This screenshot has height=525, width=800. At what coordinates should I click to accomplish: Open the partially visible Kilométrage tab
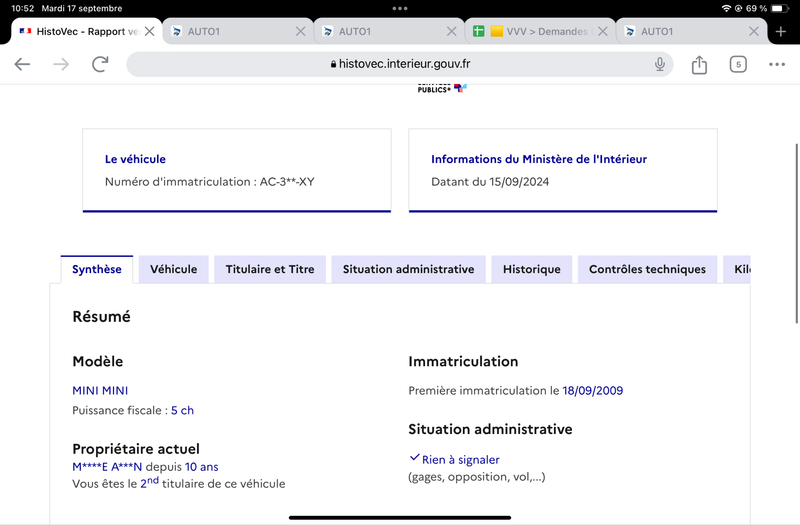(x=737, y=269)
